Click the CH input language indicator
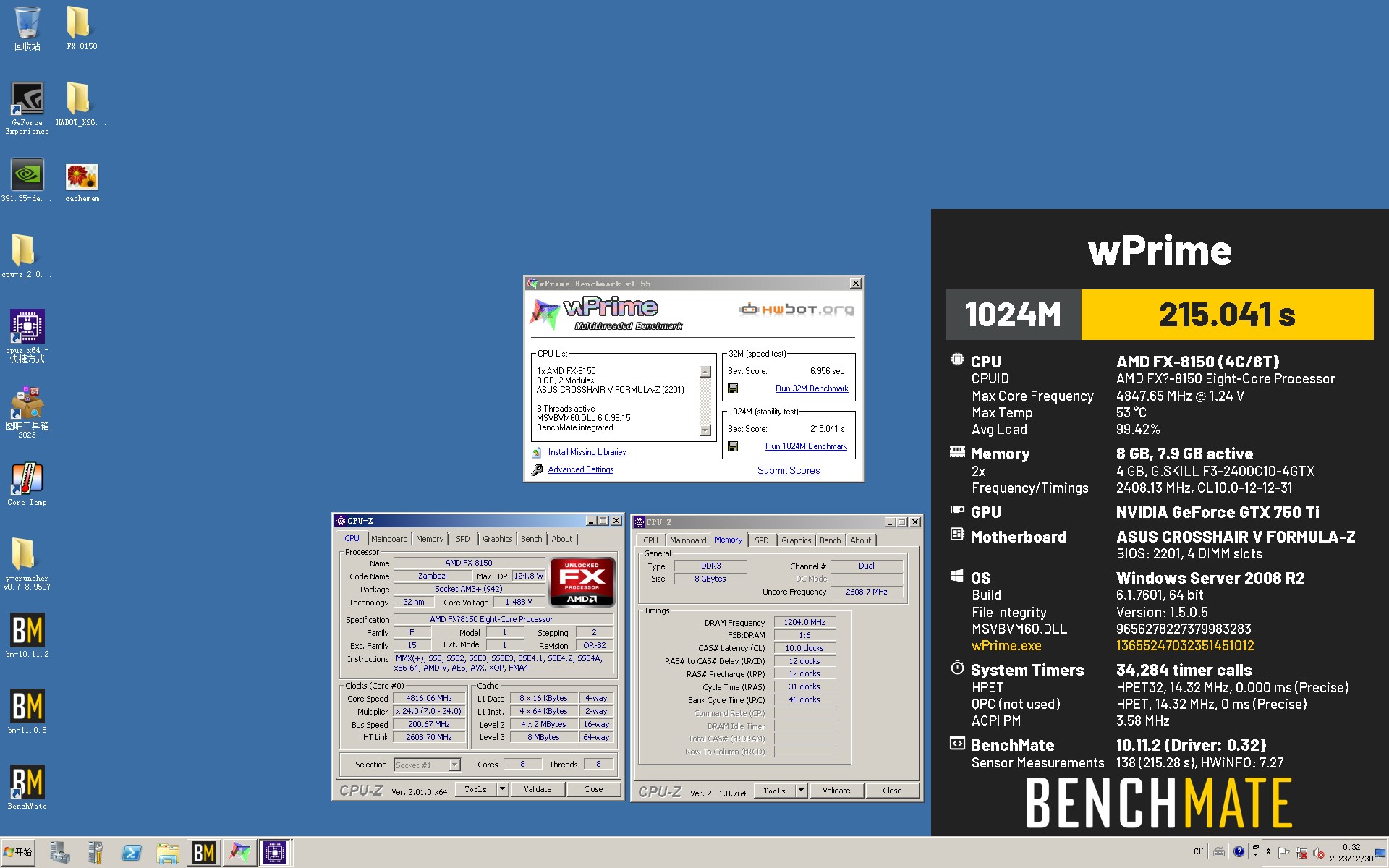 click(x=1199, y=851)
